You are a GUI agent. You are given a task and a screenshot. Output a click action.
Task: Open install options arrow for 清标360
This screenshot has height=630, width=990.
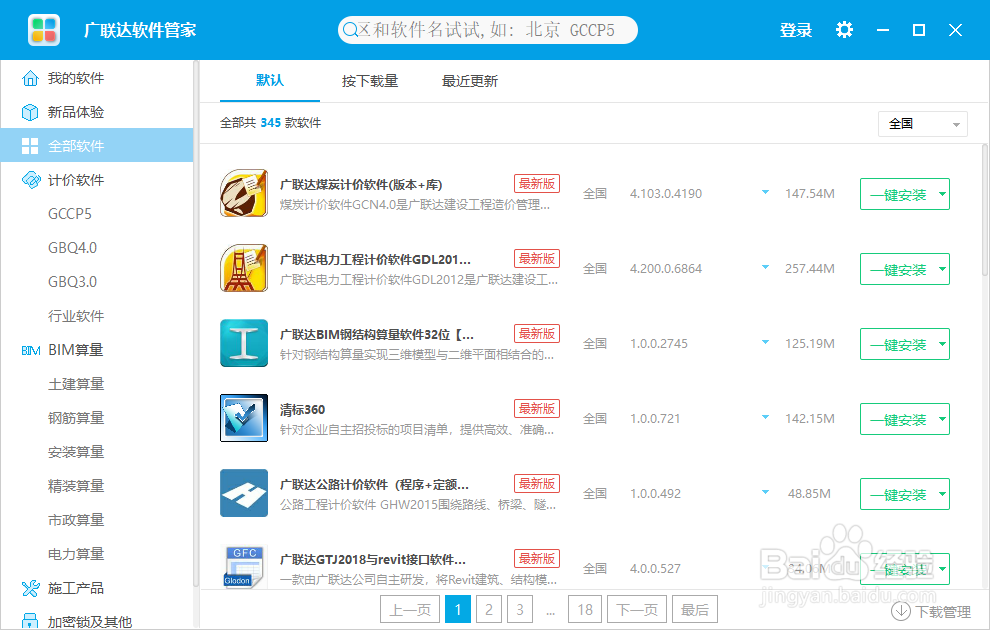coord(942,419)
